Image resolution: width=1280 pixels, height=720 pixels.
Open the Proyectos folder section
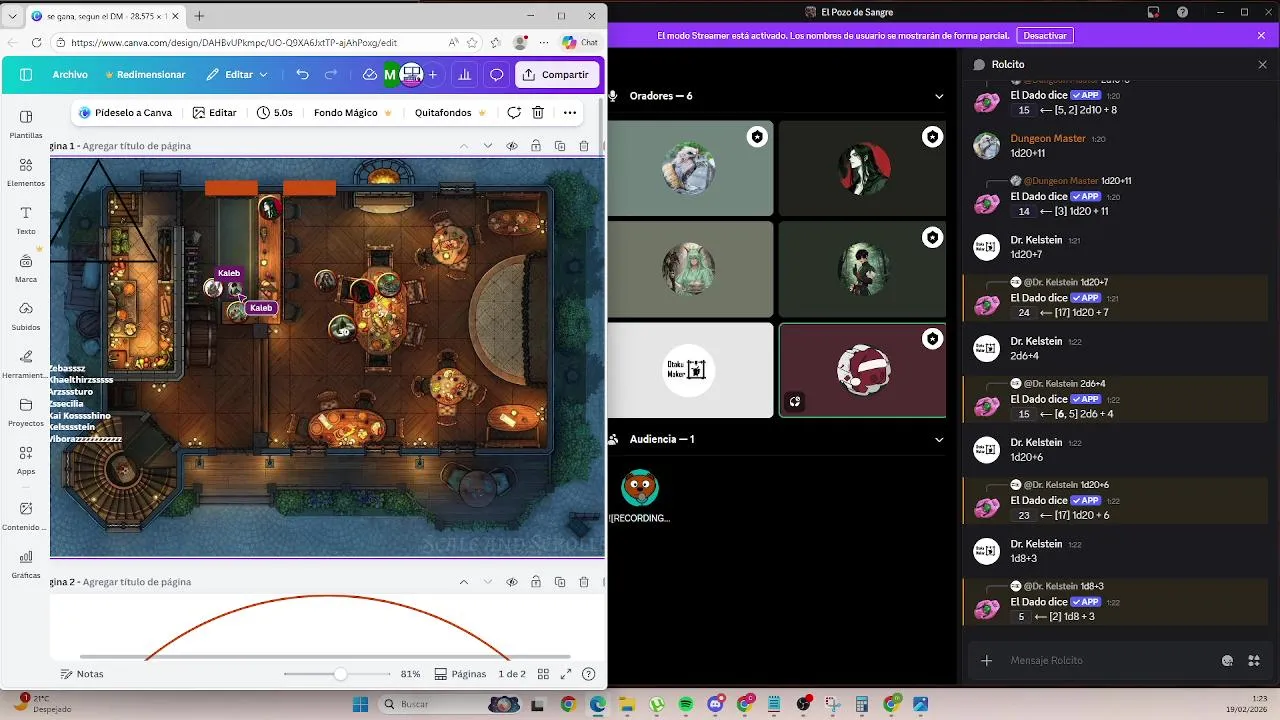click(26, 412)
